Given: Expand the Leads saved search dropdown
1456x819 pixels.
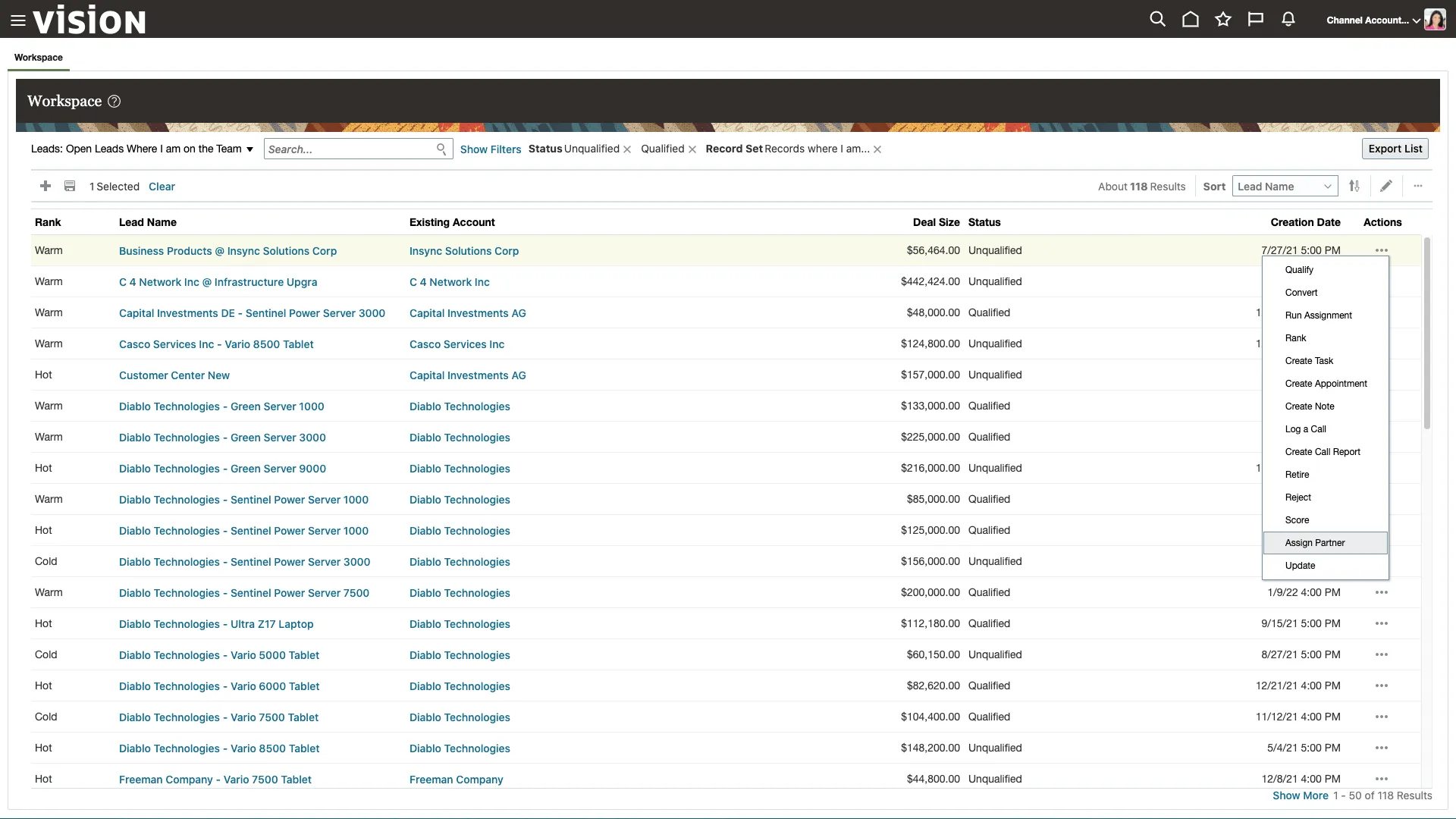Looking at the screenshot, I should (249, 149).
